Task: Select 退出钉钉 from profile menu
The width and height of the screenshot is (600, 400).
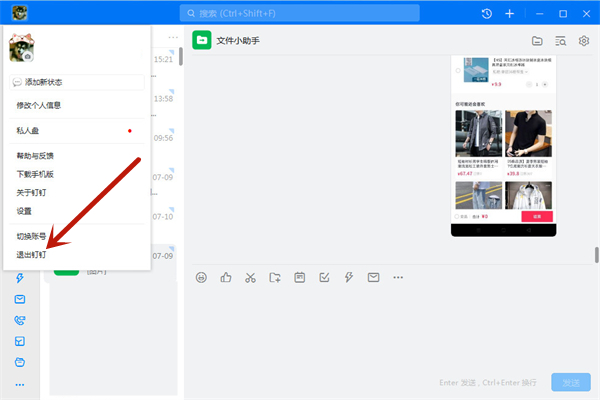Action: click(x=31, y=255)
